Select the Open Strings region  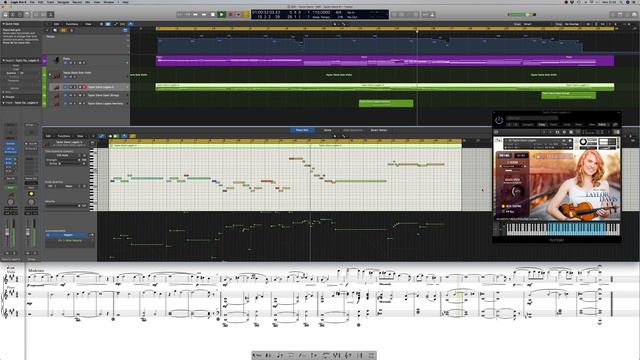click(568, 95)
